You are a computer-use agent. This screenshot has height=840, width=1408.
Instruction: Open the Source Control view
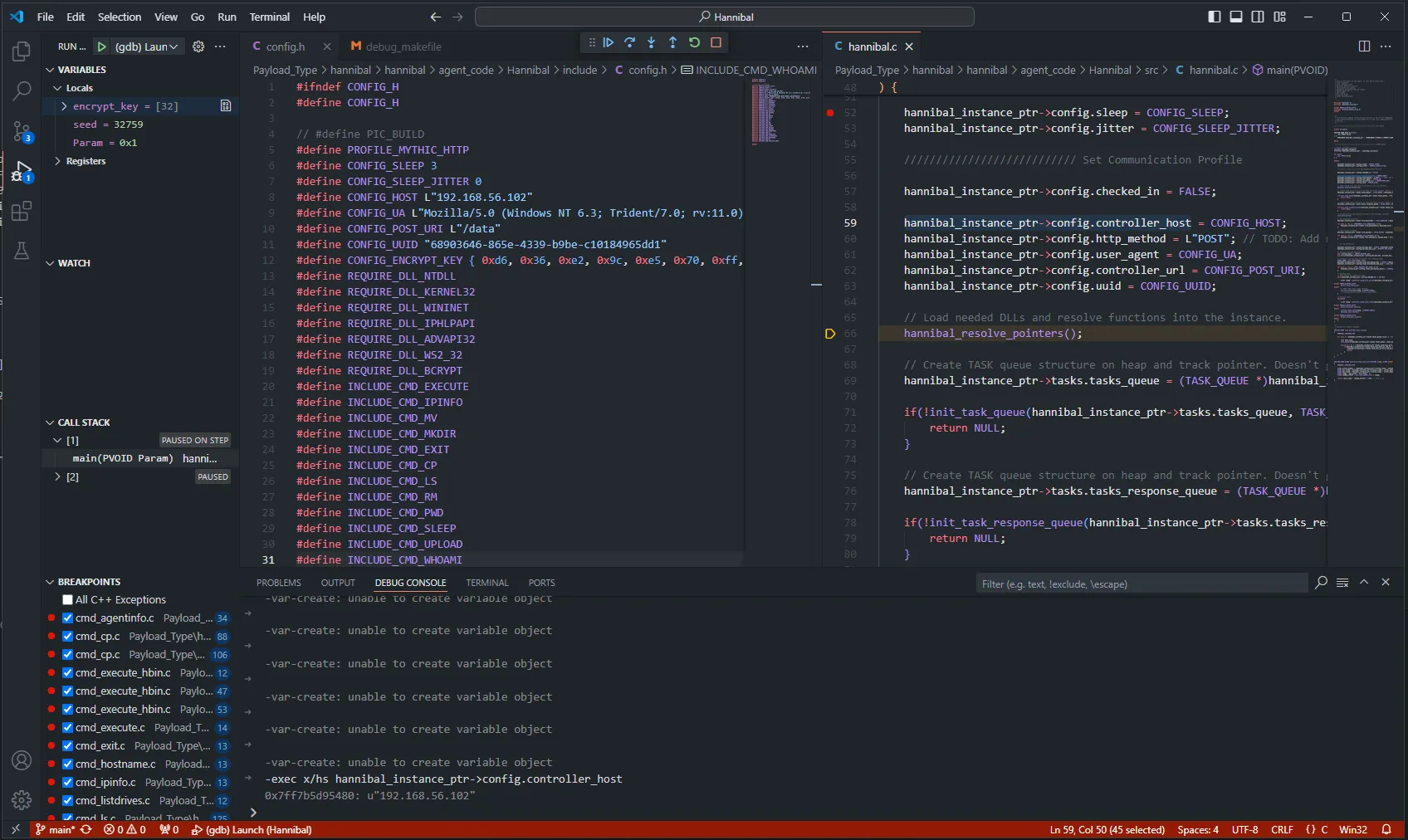[22, 131]
